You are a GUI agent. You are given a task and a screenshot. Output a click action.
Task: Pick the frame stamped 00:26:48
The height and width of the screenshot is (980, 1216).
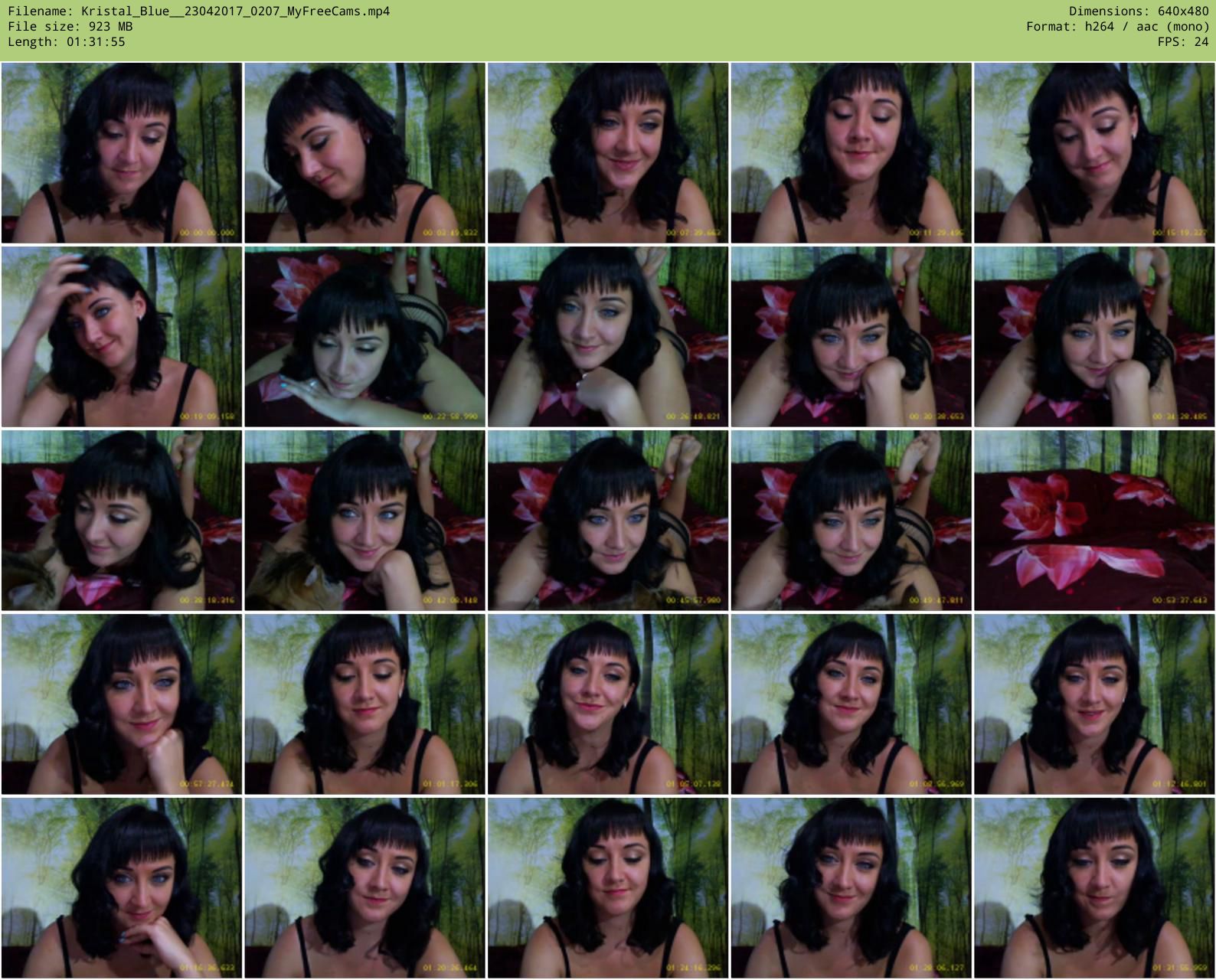(x=608, y=337)
